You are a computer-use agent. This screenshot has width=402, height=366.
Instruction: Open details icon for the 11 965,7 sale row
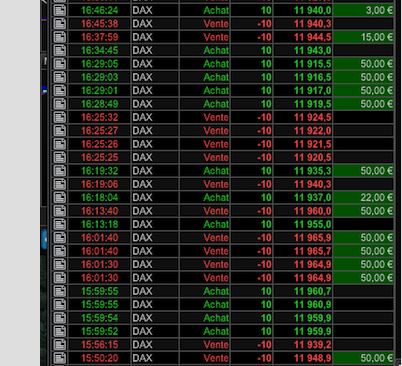pos(60,251)
